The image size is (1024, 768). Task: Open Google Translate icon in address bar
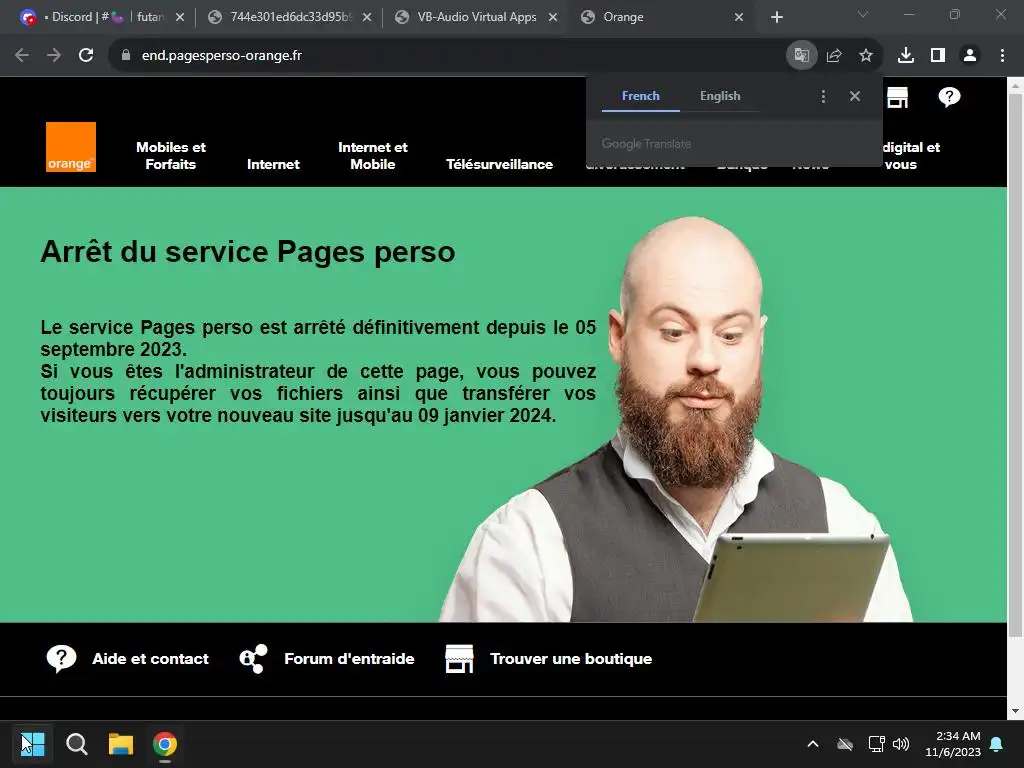801,56
